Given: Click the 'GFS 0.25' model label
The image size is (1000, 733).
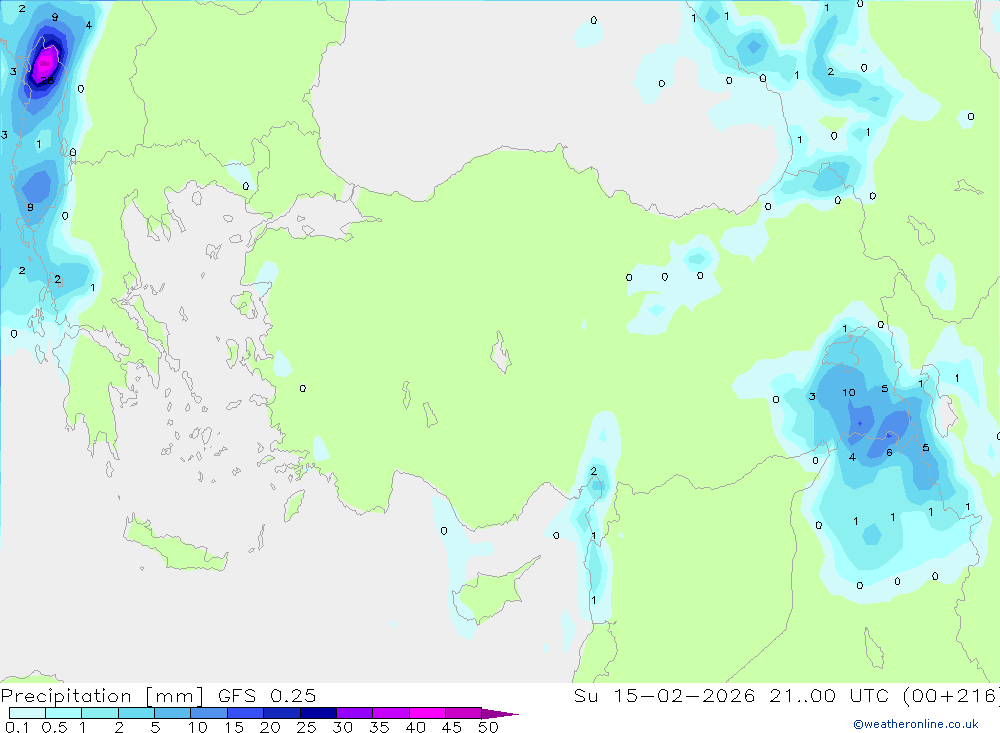Looking at the screenshot, I should click(x=267, y=696).
